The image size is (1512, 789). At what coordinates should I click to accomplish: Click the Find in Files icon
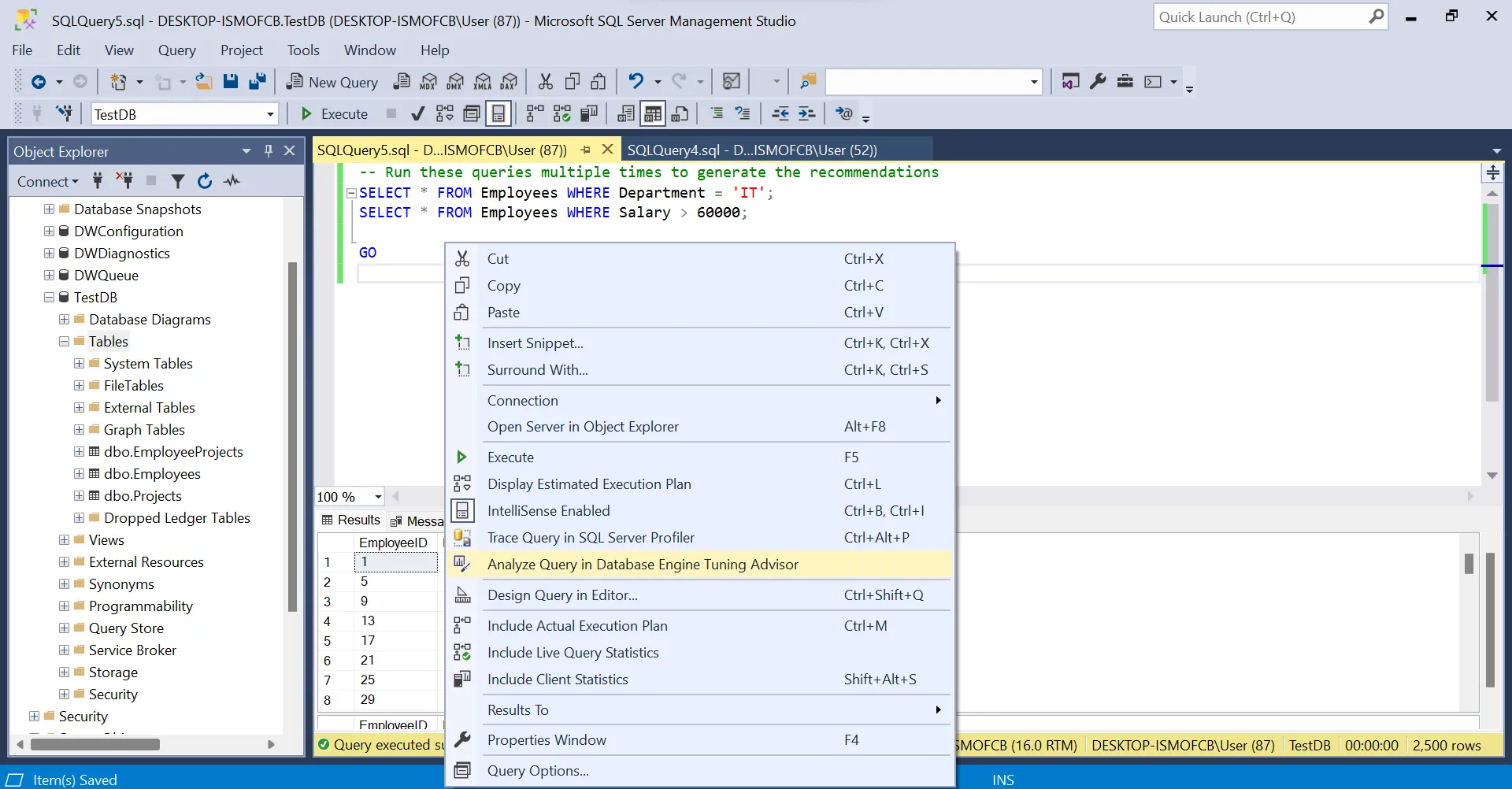(x=808, y=81)
